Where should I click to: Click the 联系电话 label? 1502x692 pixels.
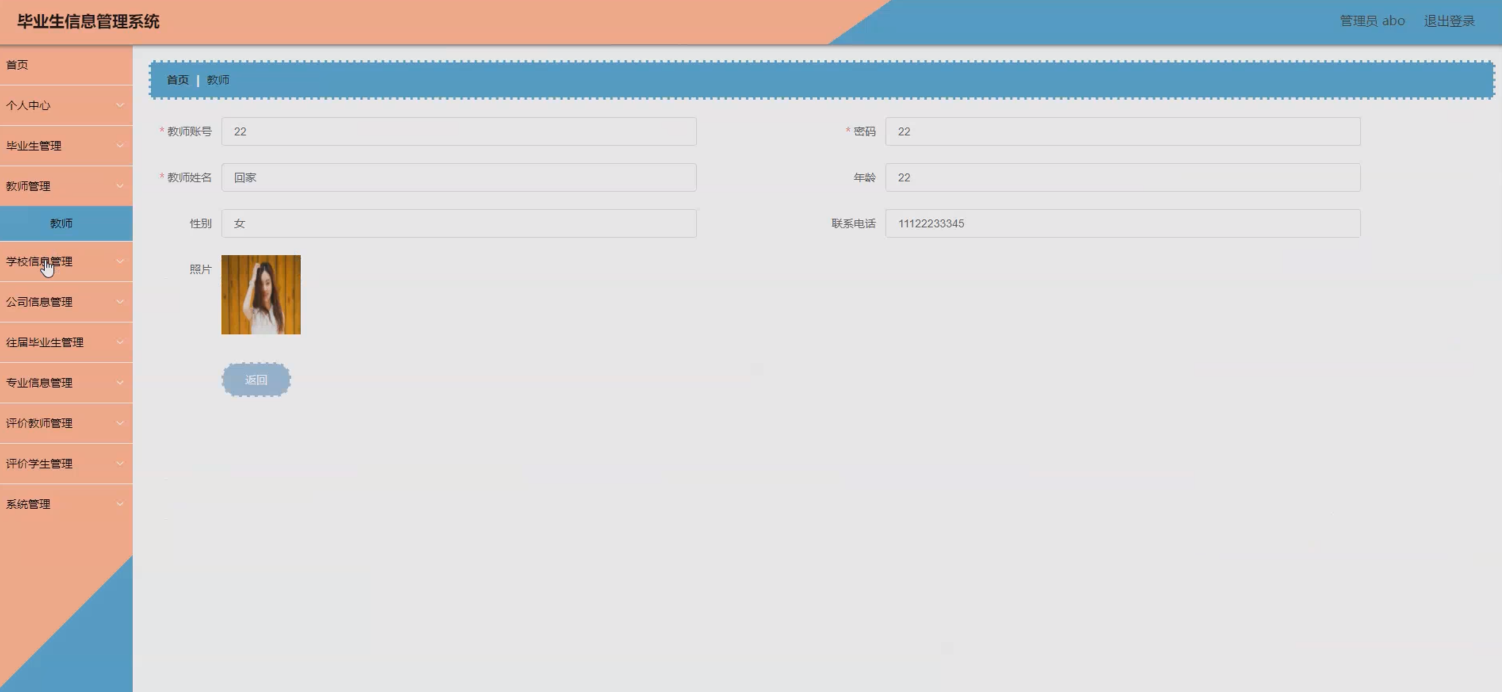point(853,224)
